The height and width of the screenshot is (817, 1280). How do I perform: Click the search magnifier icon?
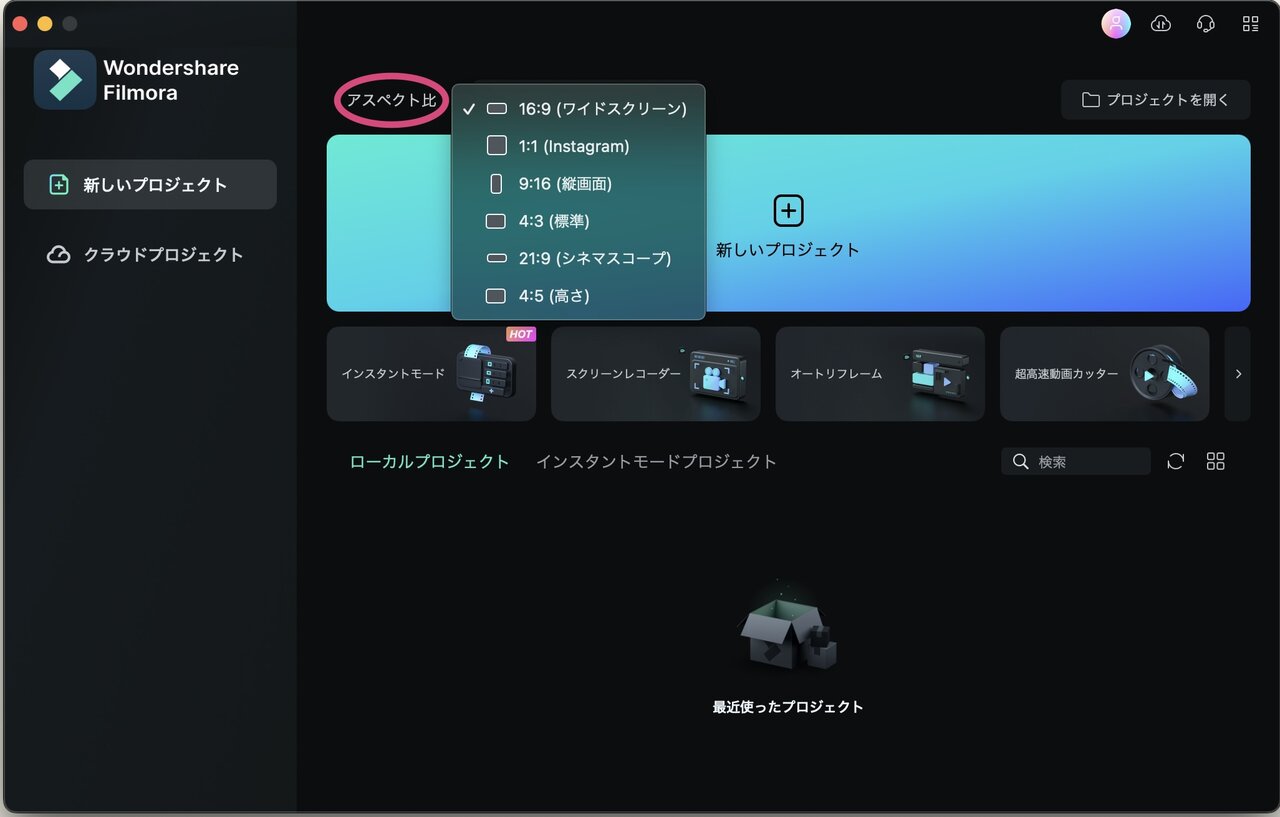[1020, 461]
